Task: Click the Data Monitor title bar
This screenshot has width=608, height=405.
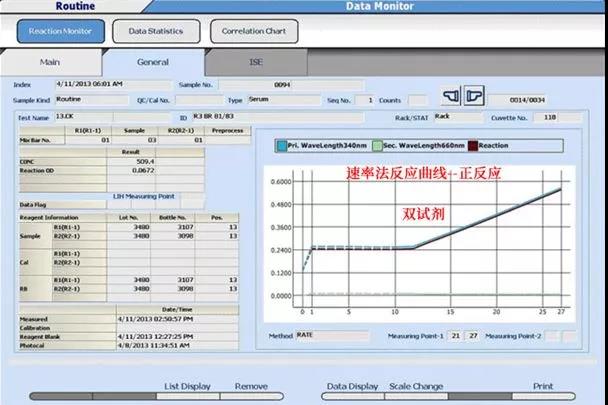Action: (379, 6)
